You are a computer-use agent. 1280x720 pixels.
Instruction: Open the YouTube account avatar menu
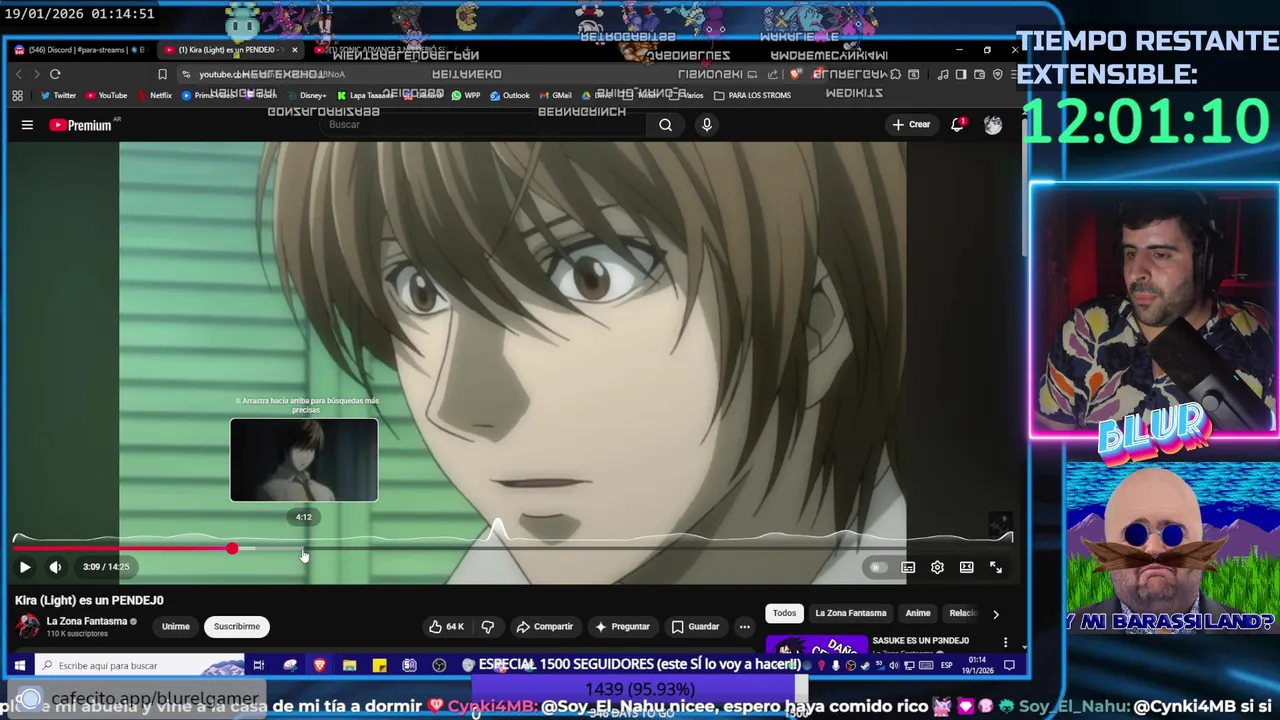pos(993,125)
